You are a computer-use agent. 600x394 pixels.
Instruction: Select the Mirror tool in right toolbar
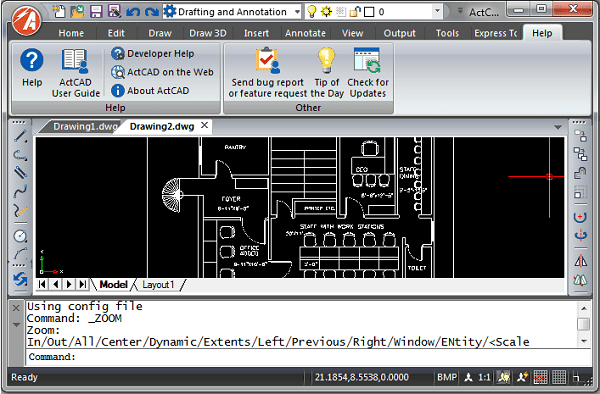580,261
